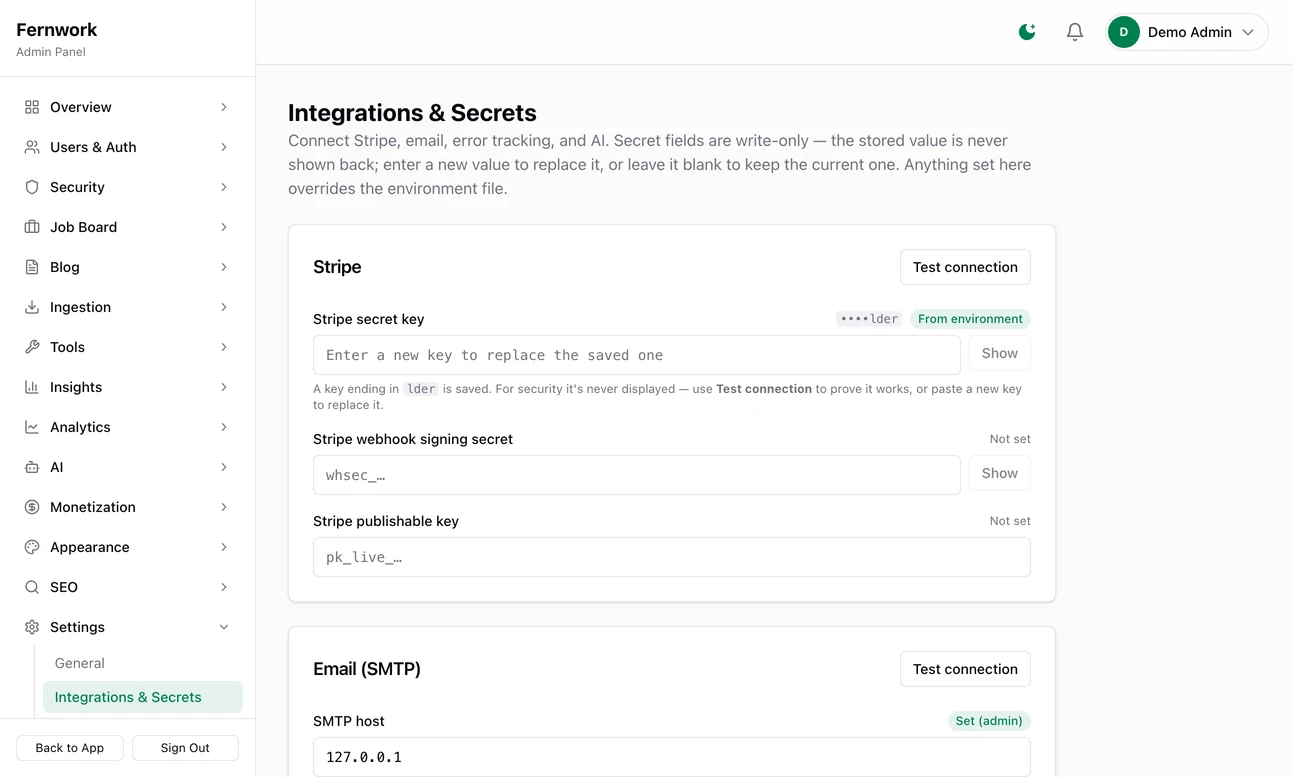Click the Sign Out button
Screen dimensions: 1293x777
[185, 748]
